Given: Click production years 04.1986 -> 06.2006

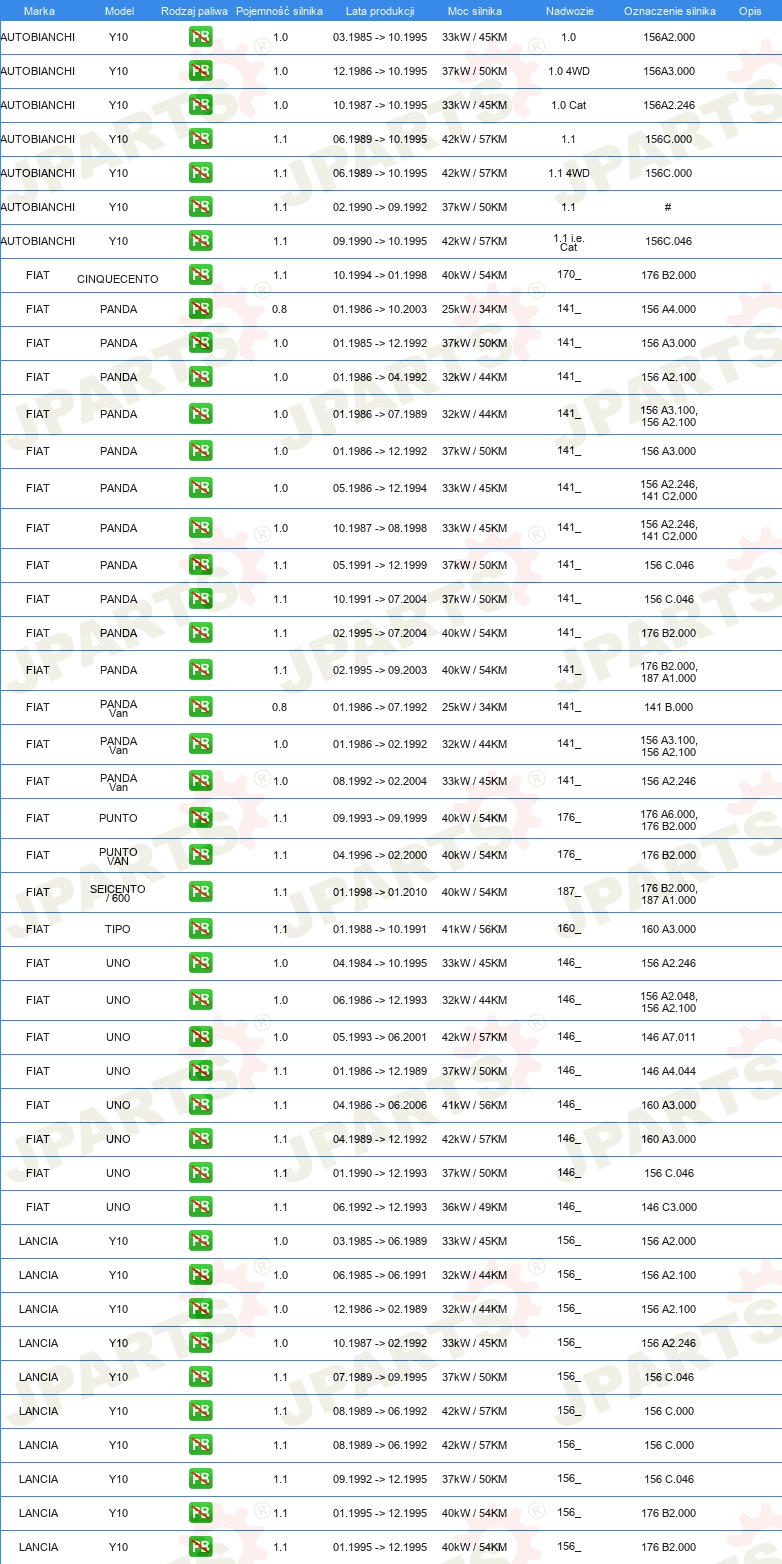Looking at the screenshot, I should 380,1105.
